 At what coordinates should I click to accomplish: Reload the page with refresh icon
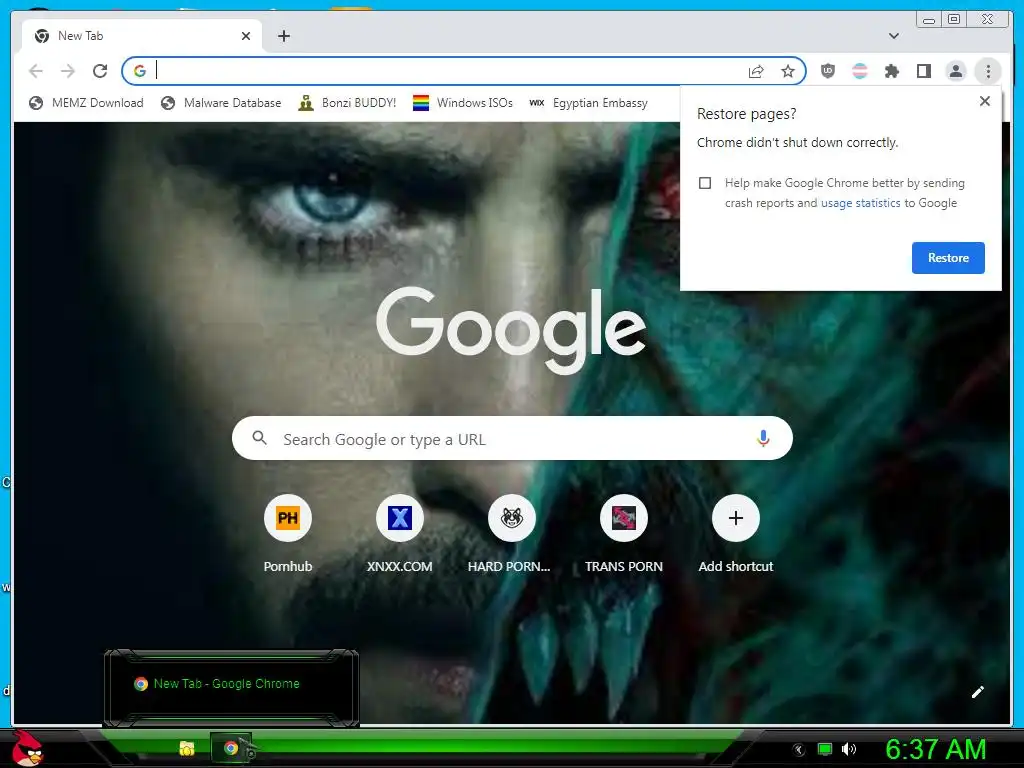pyautogui.click(x=100, y=71)
